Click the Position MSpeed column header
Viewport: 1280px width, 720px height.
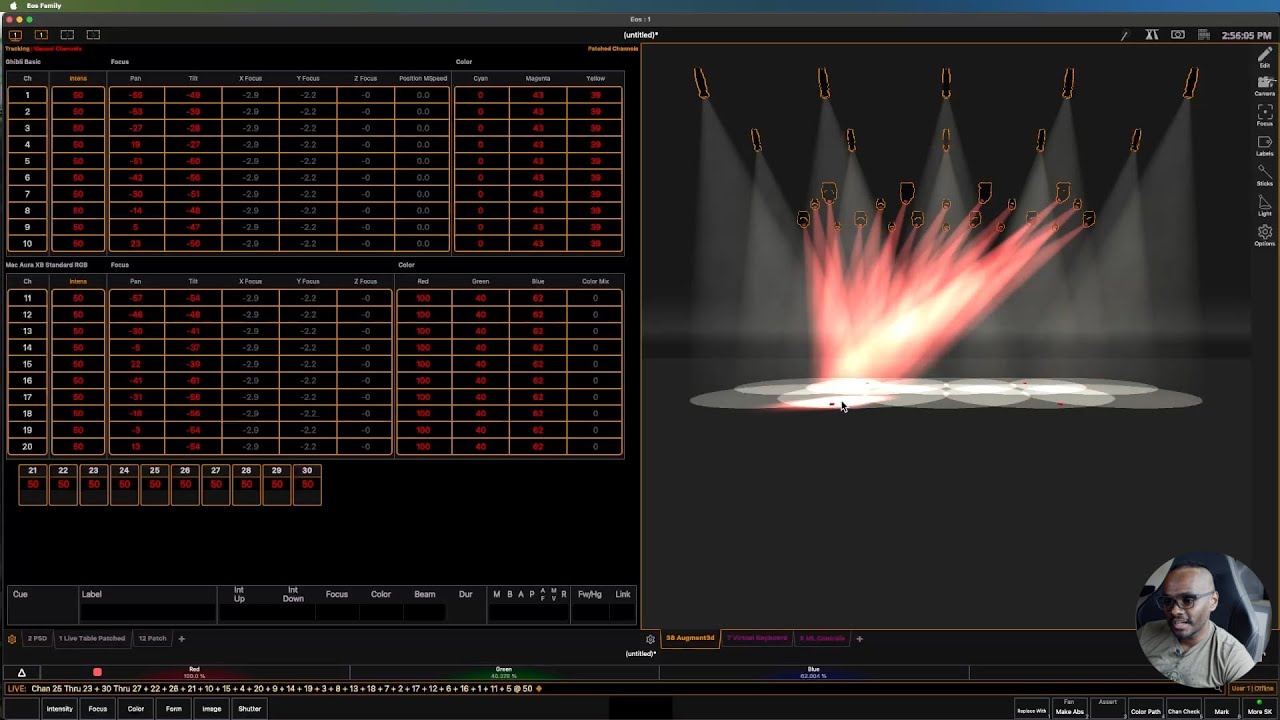coord(423,78)
